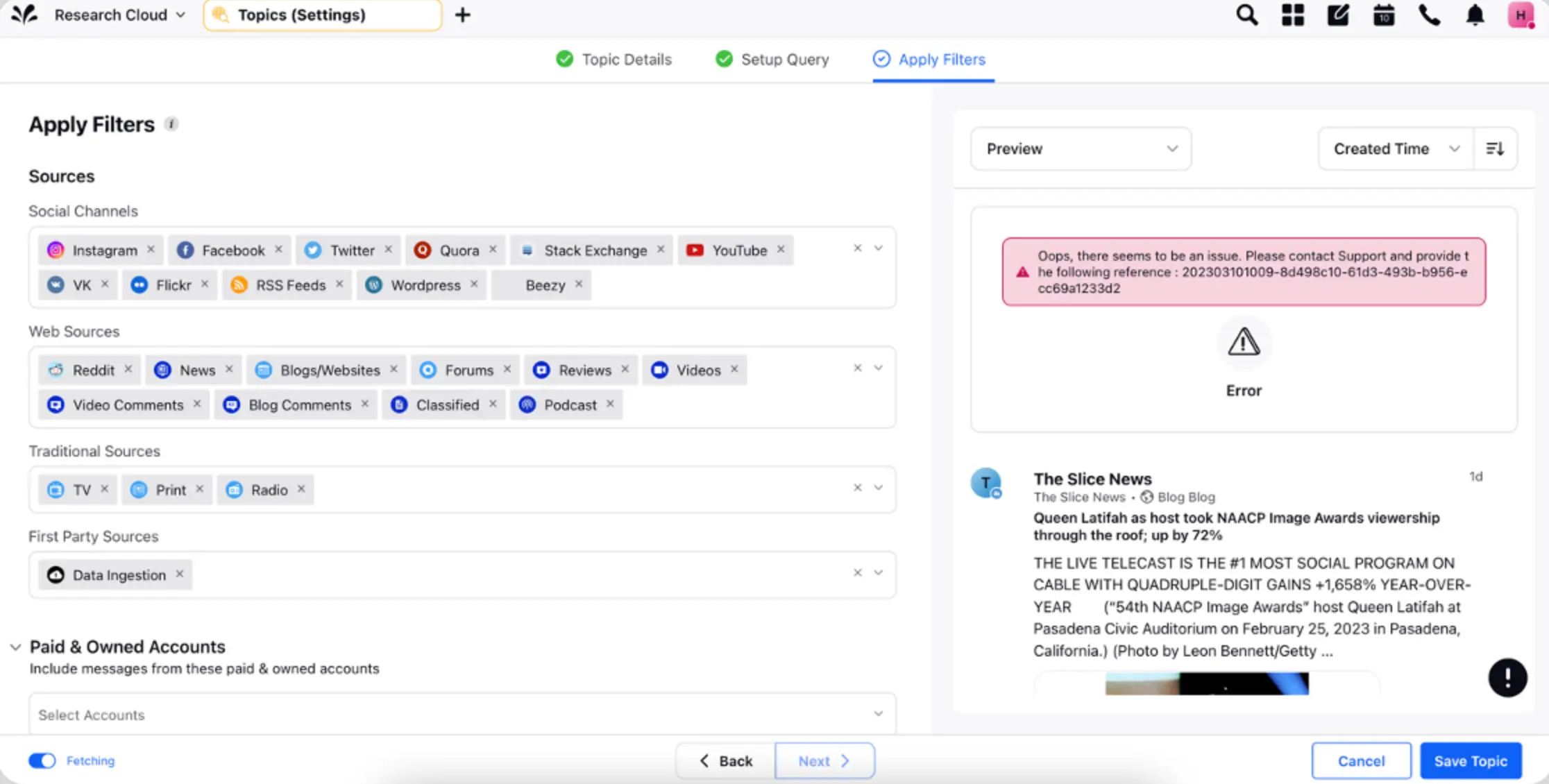Click the Save Topic button
Image resolution: width=1549 pixels, height=784 pixels.
pyautogui.click(x=1471, y=761)
